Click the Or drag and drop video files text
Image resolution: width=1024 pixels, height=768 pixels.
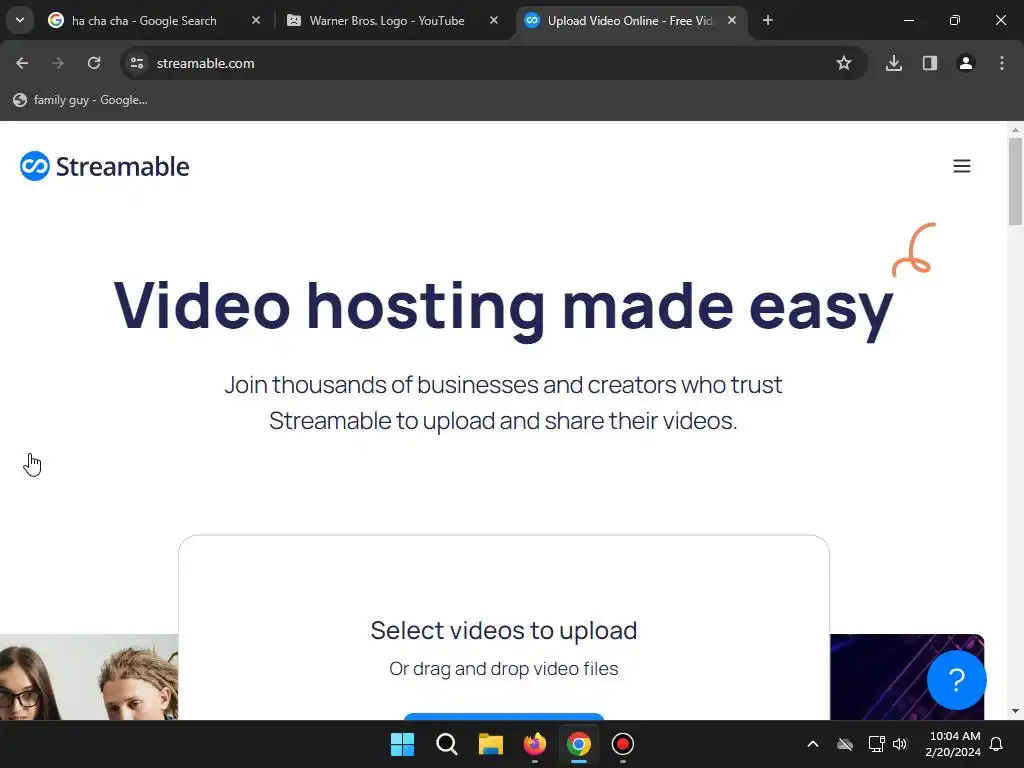(x=504, y=669)
